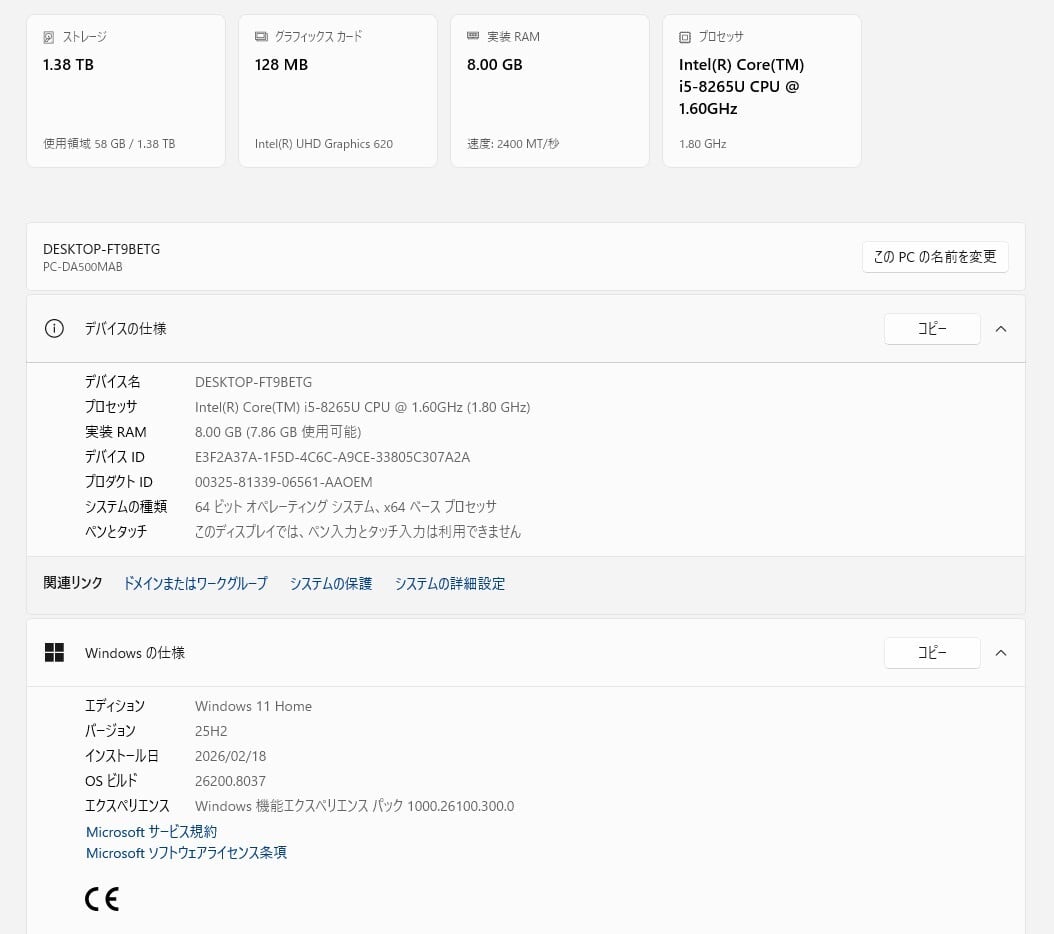This screenshot has width=1054, height=934.
Task: Click the CE mark logo
Action: (x=102, y=899)
